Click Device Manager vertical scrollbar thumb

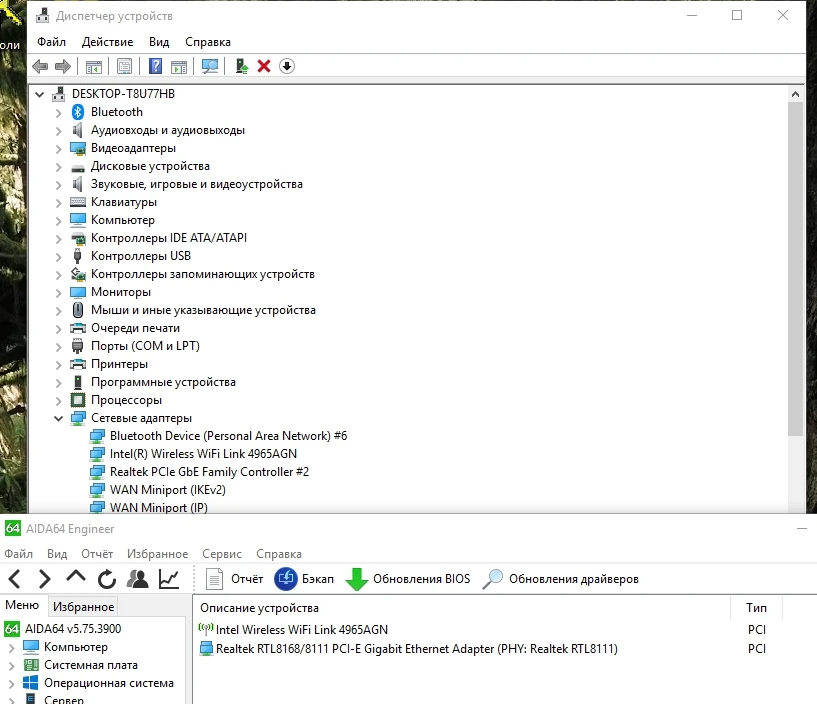click(795, 269)
